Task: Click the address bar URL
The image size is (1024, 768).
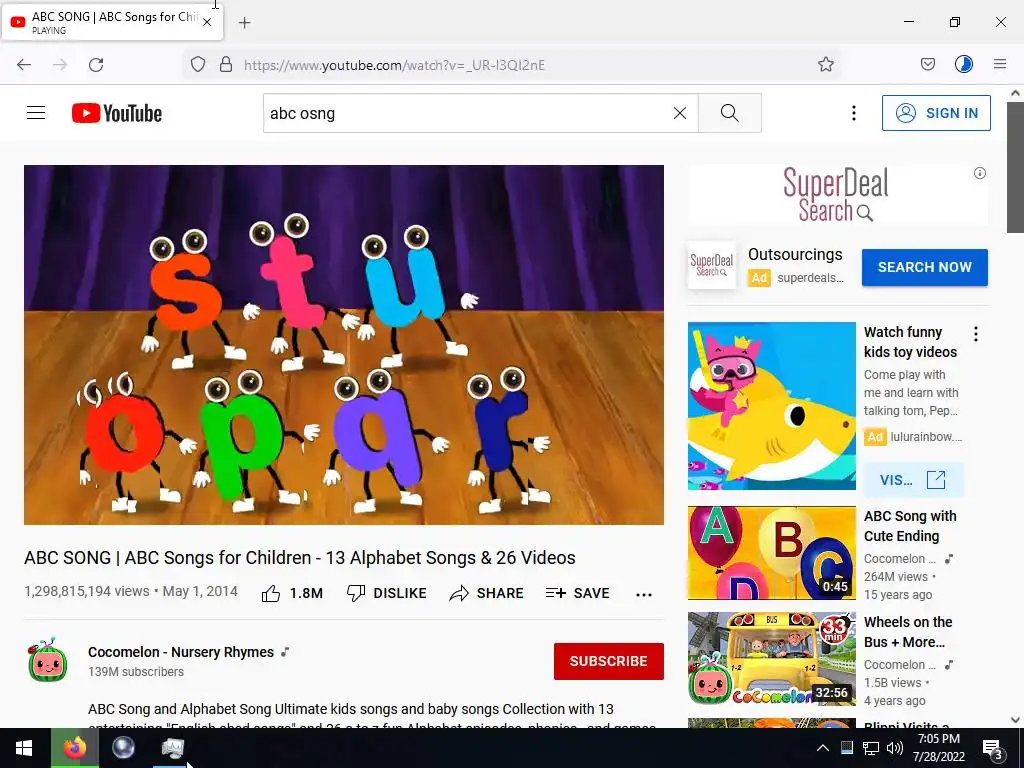Action: (x=394, y=65)
